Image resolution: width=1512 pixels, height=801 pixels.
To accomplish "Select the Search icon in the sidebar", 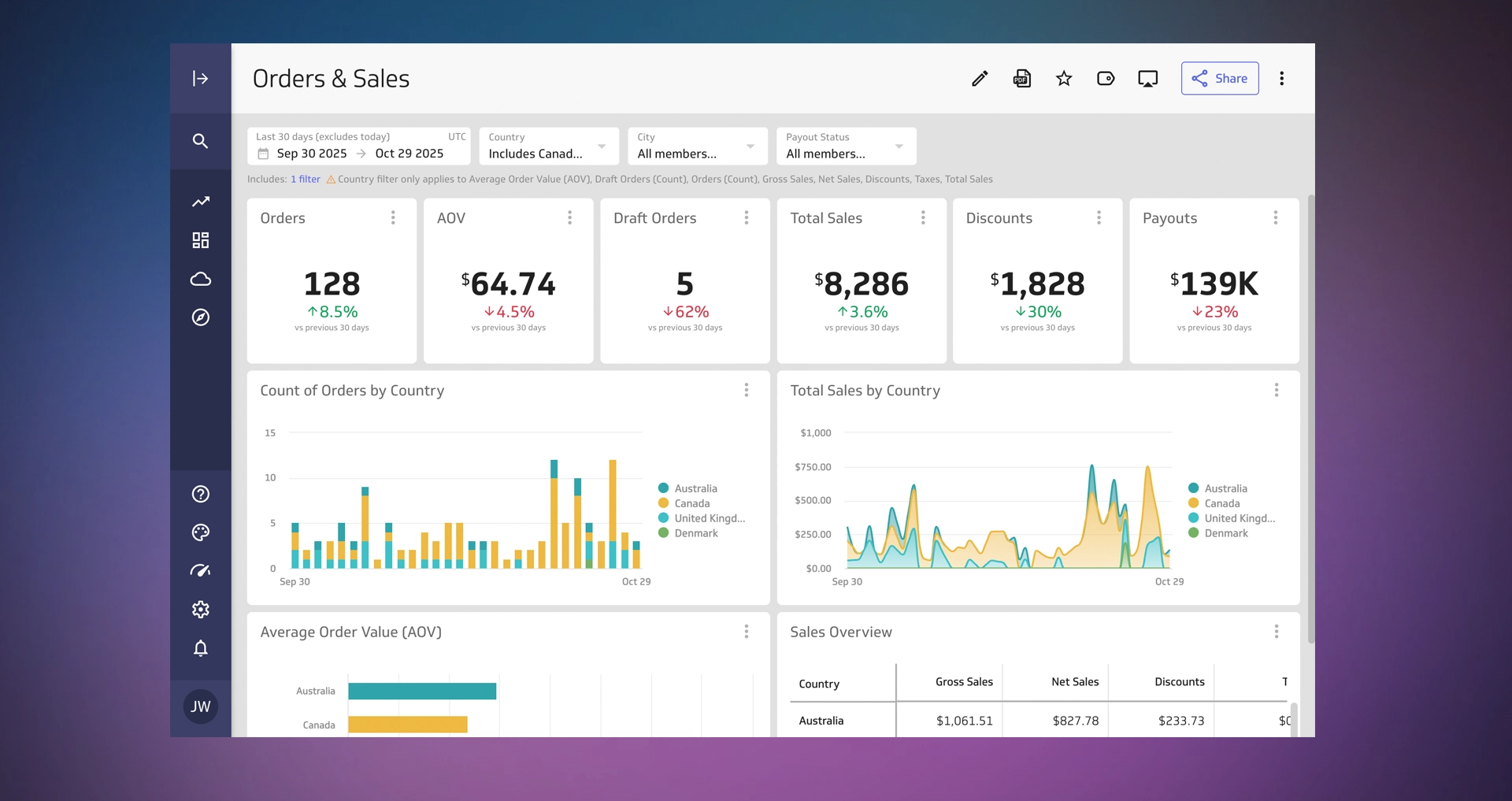I will (x=201, y=141).
